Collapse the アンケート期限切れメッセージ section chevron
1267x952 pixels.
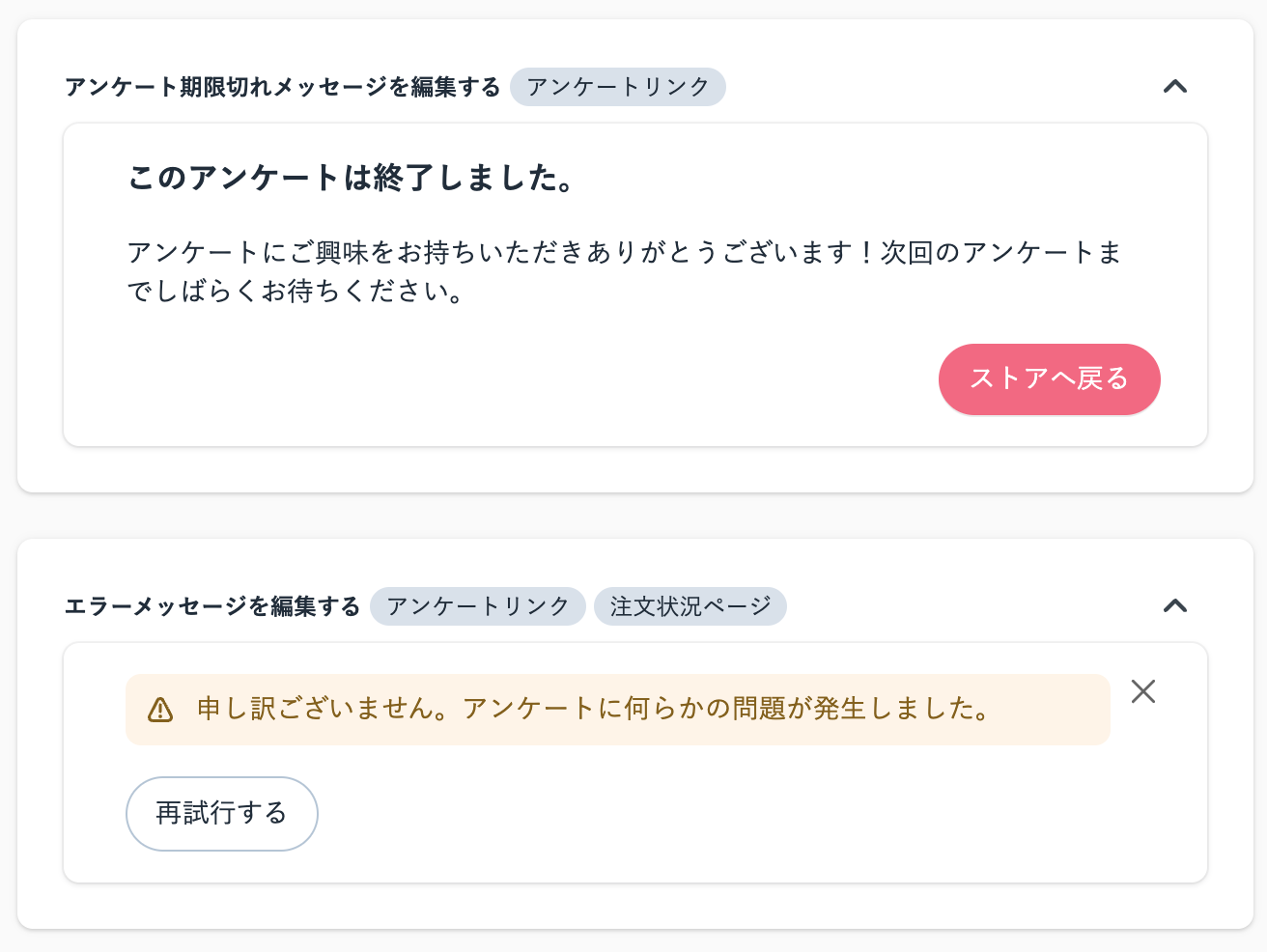[1174, 87]
